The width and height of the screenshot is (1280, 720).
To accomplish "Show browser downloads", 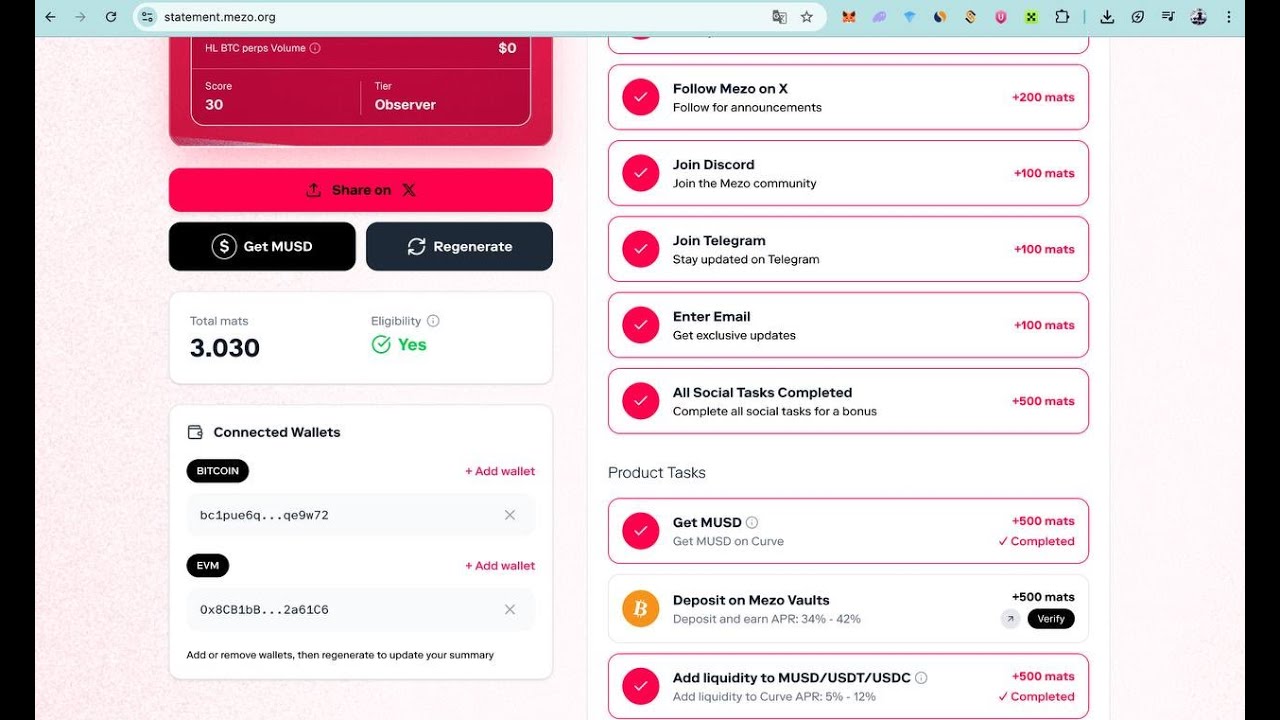I will pyautogui.click(x=1107, y=17).
